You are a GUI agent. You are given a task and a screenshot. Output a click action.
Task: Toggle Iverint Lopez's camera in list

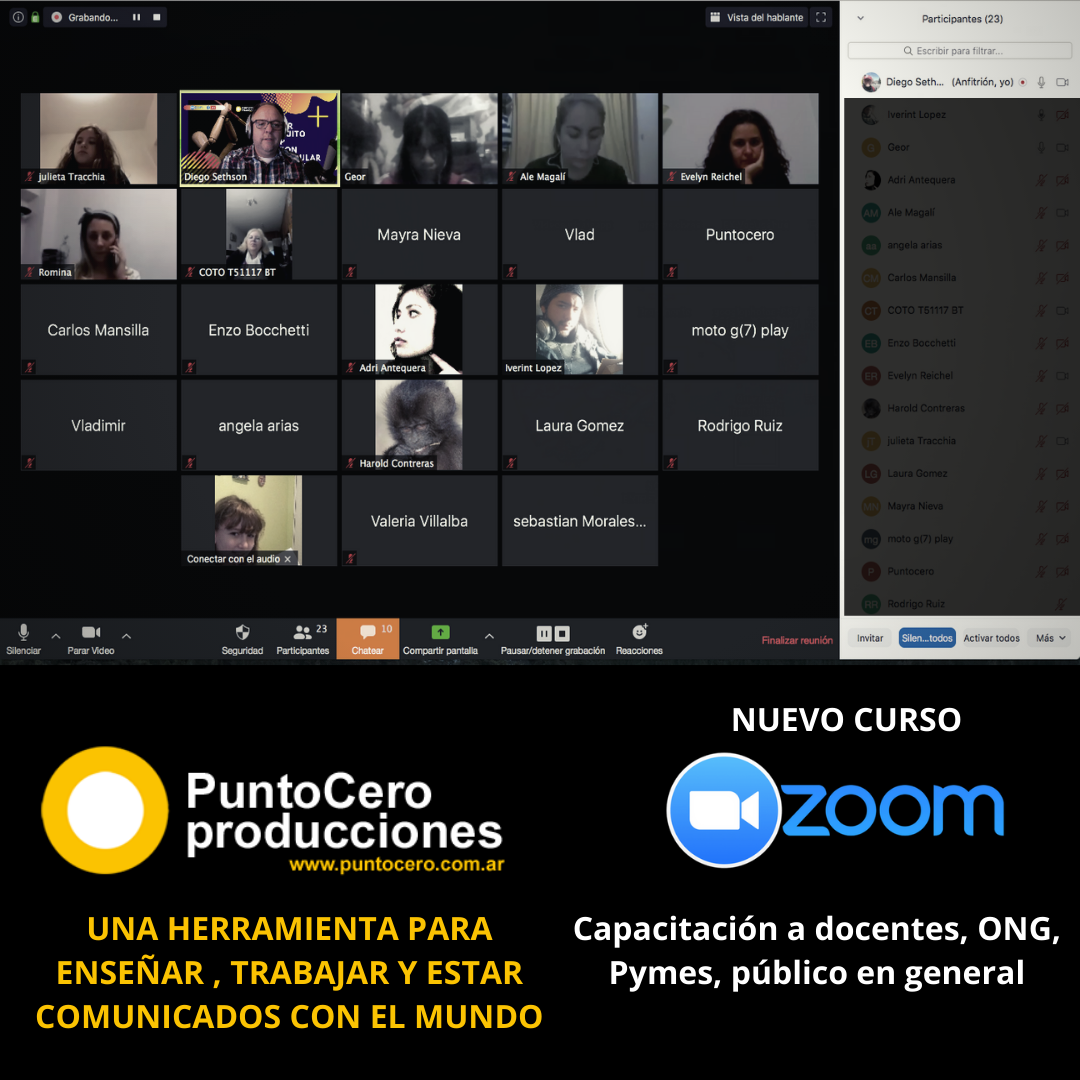pos(1062,115)
